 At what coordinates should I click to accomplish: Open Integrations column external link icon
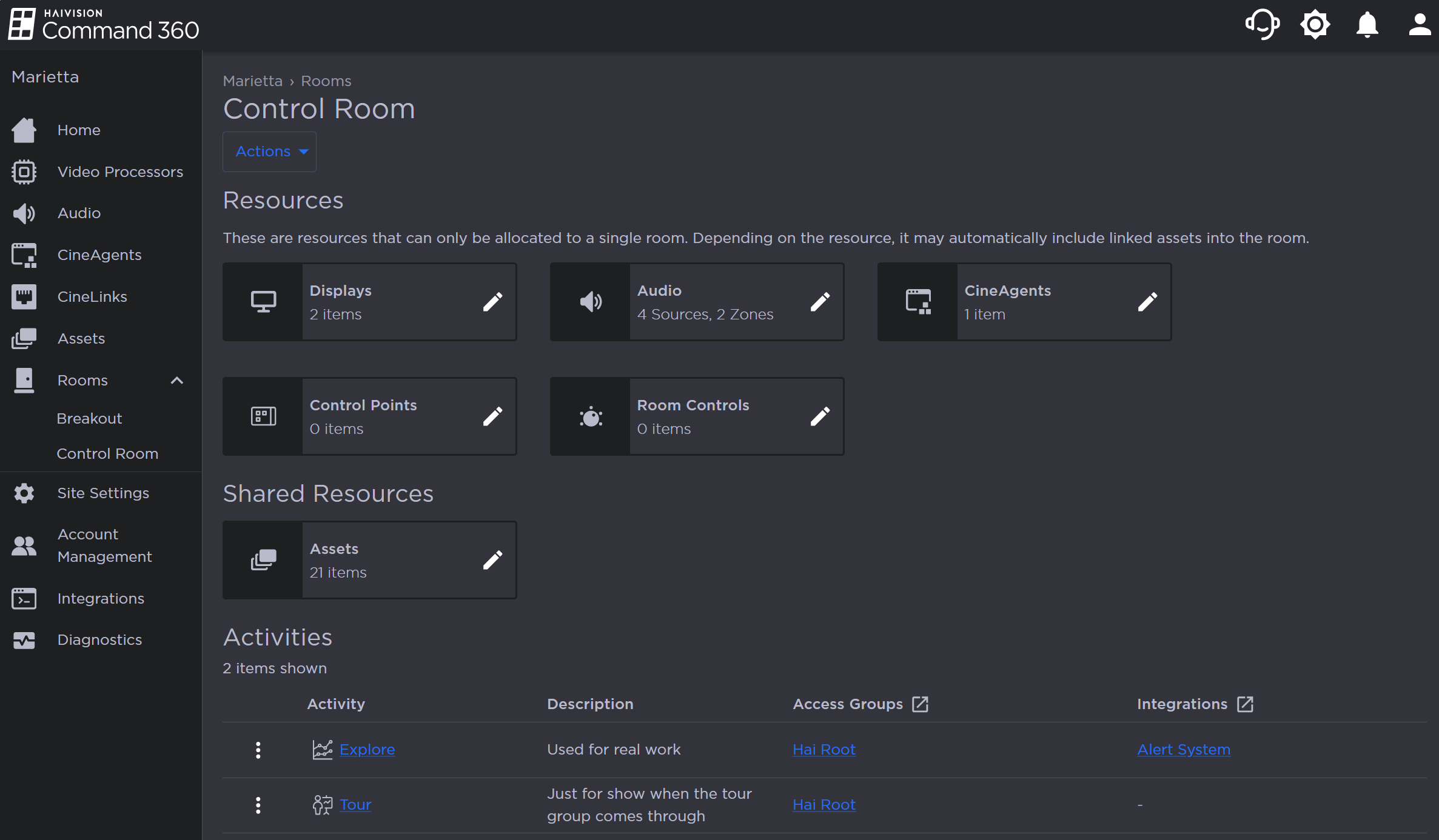click(x=1245, y=704)
